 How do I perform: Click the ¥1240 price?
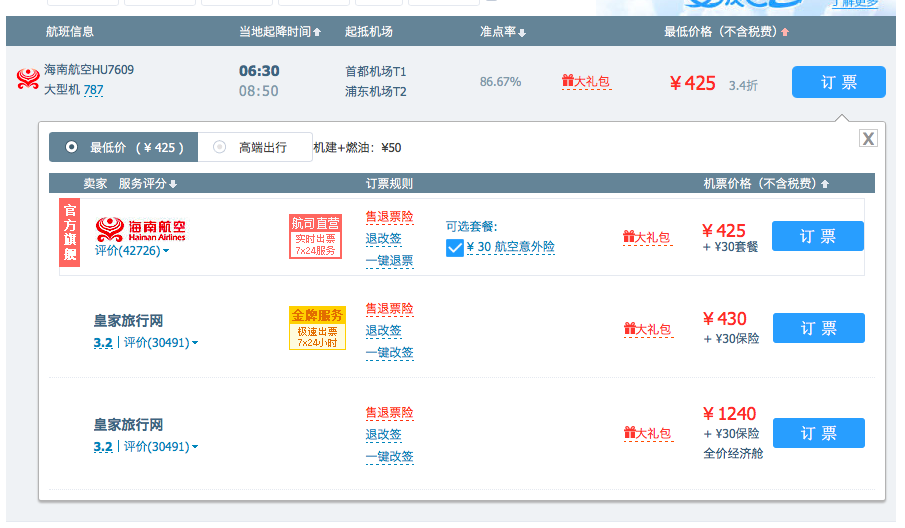(730, 414)
